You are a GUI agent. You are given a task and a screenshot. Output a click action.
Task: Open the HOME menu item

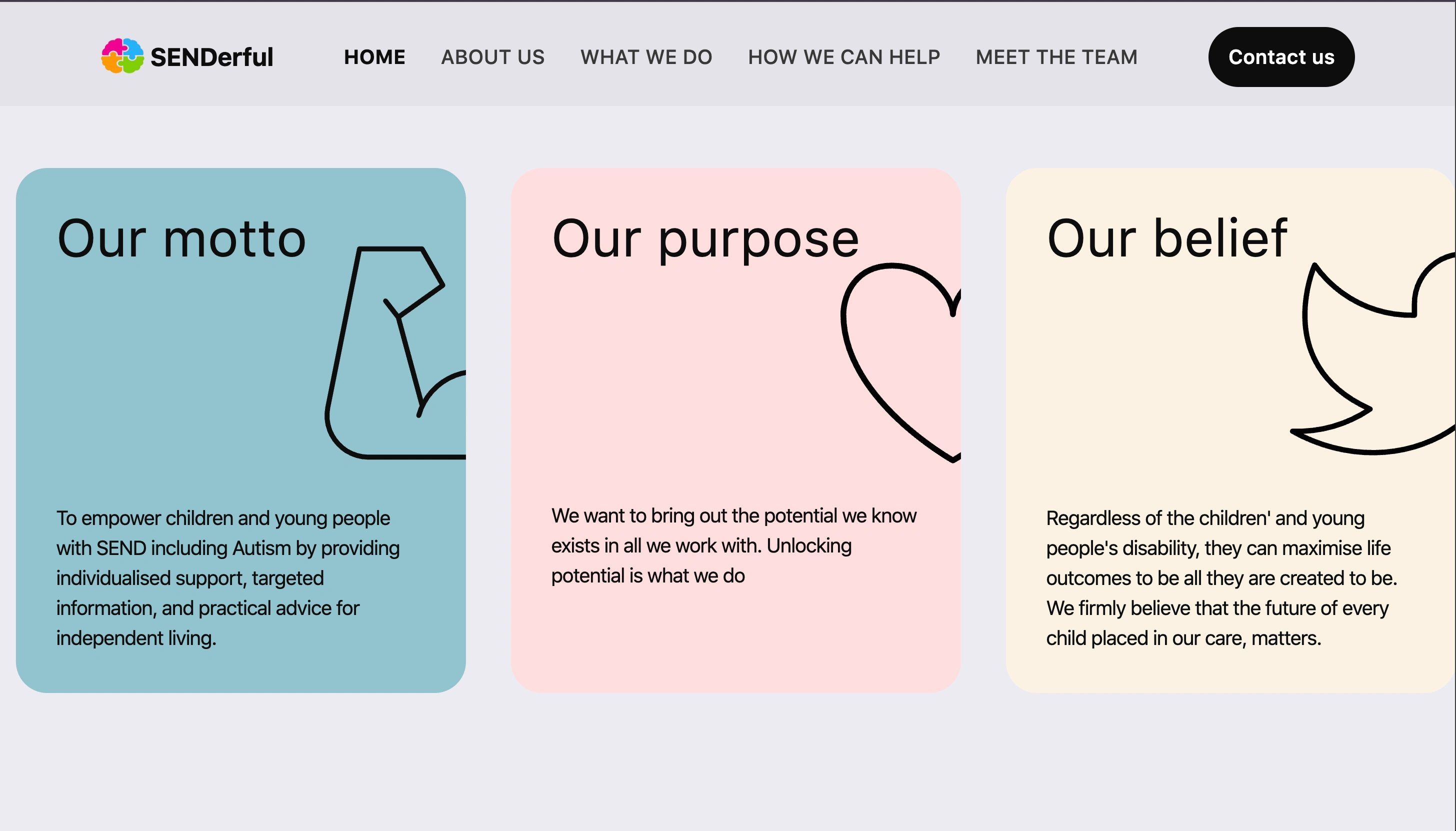click(x=374, y=57)
